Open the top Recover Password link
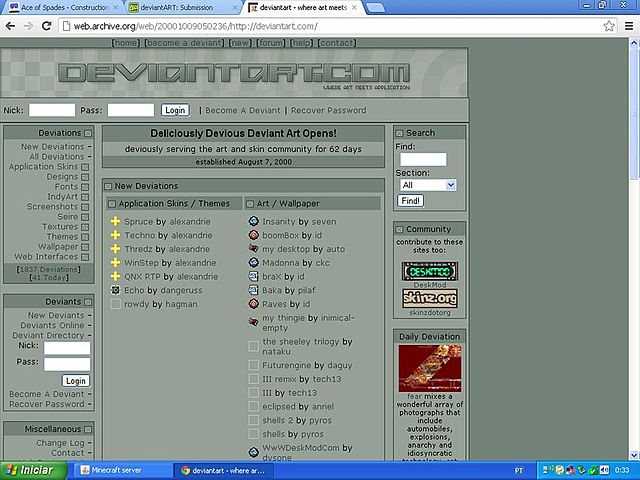 [329, 110]
